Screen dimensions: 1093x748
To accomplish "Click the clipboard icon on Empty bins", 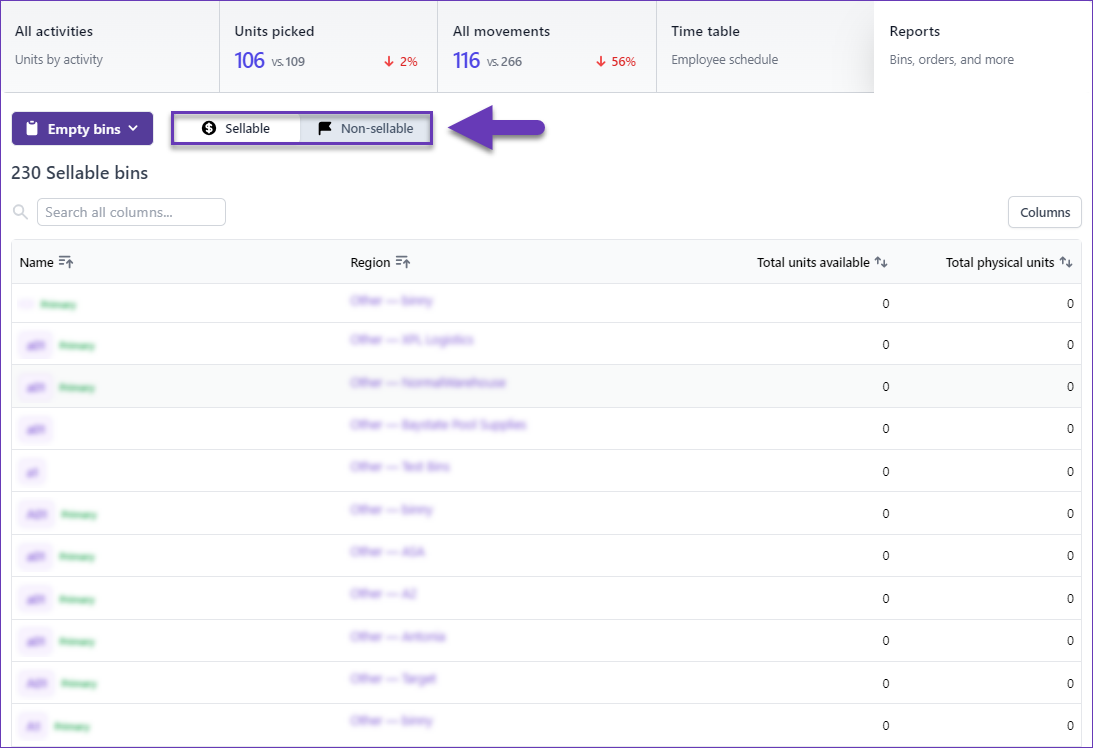I will [32, 129].
